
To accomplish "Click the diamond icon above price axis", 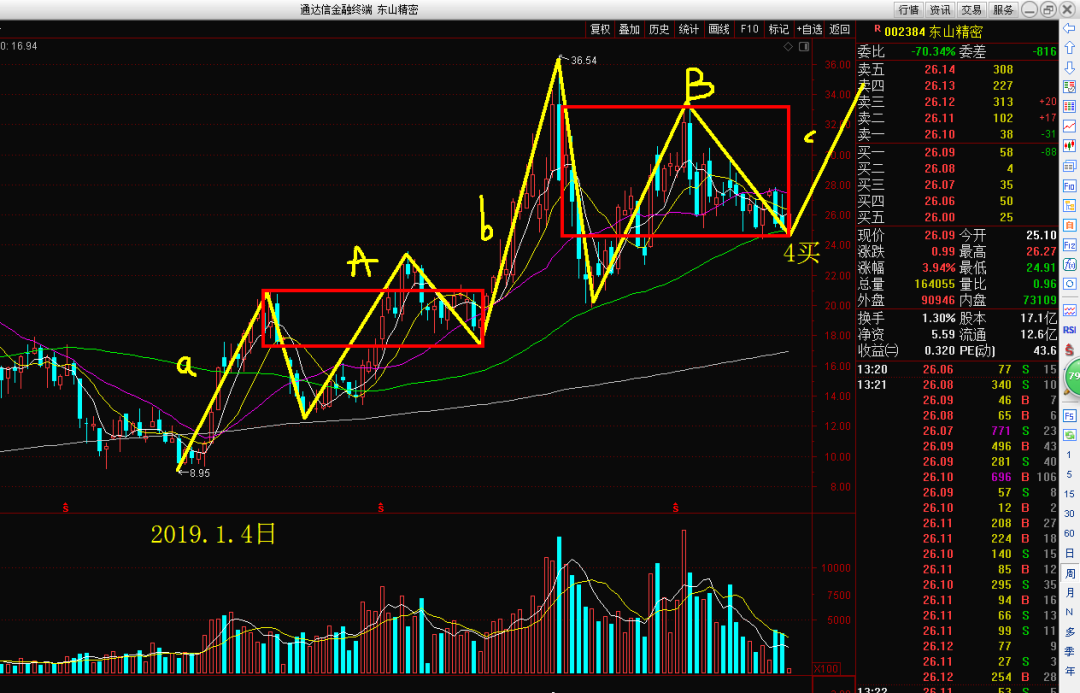I will (x=788, y=47).
